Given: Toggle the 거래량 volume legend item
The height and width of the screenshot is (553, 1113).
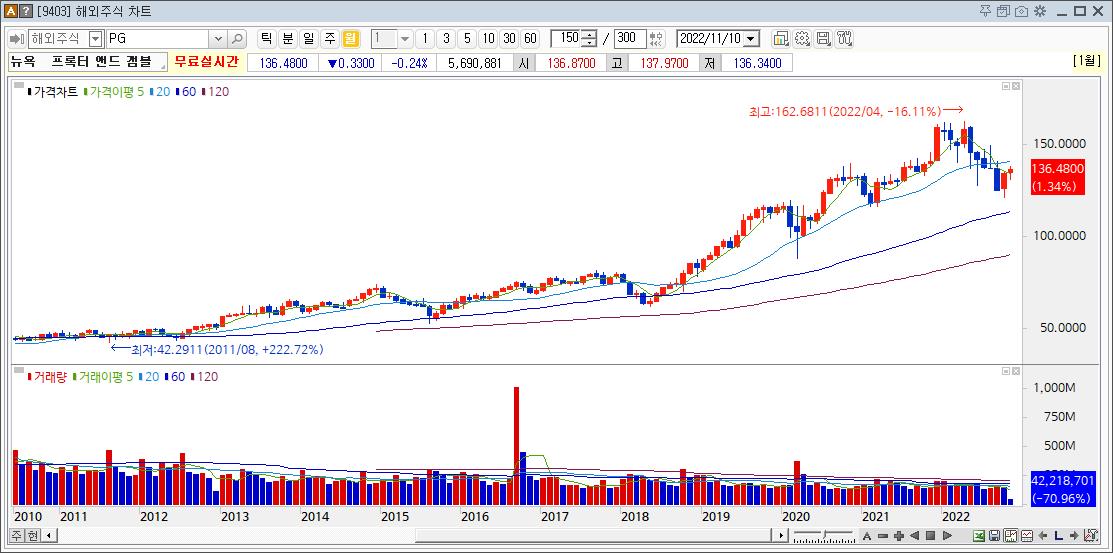Looking at the screenshot, I should [46, 377].
